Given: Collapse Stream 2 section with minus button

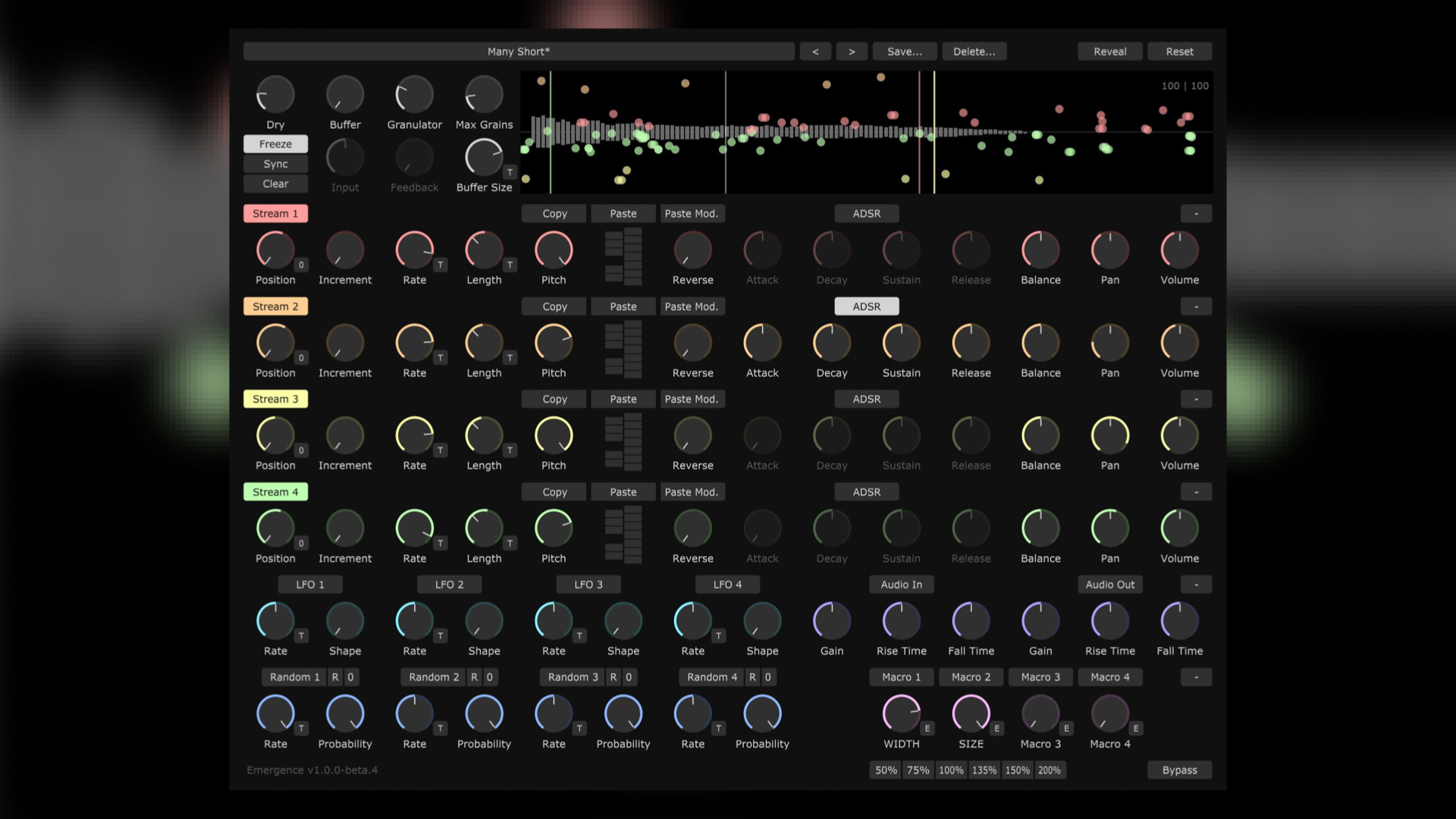Looking at the screenshot, I should click(1196, 306).
